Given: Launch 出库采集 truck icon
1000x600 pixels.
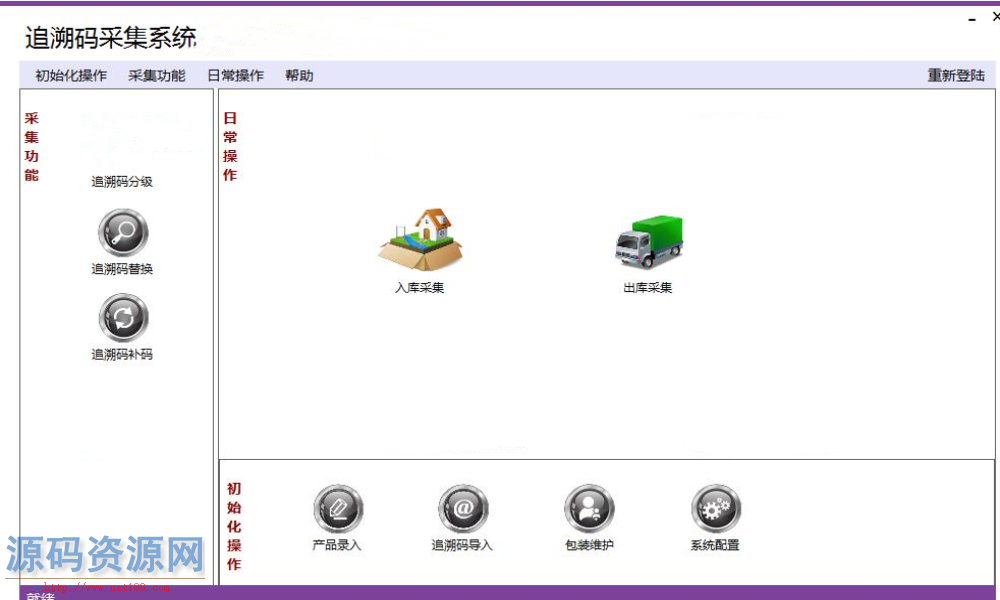Looking at the screenshot, I should [649, 241].
